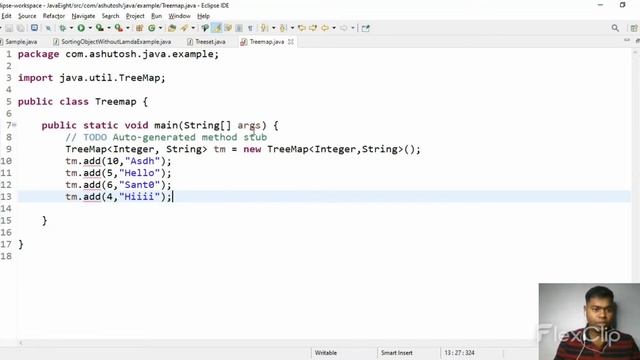640x360 pixels.
Task: Click the Open Type folder icon
Action: (x=172, y=28)
